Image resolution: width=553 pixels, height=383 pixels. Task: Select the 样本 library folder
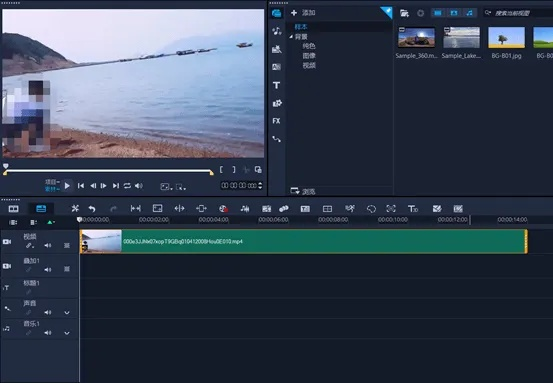pos(301,27)
